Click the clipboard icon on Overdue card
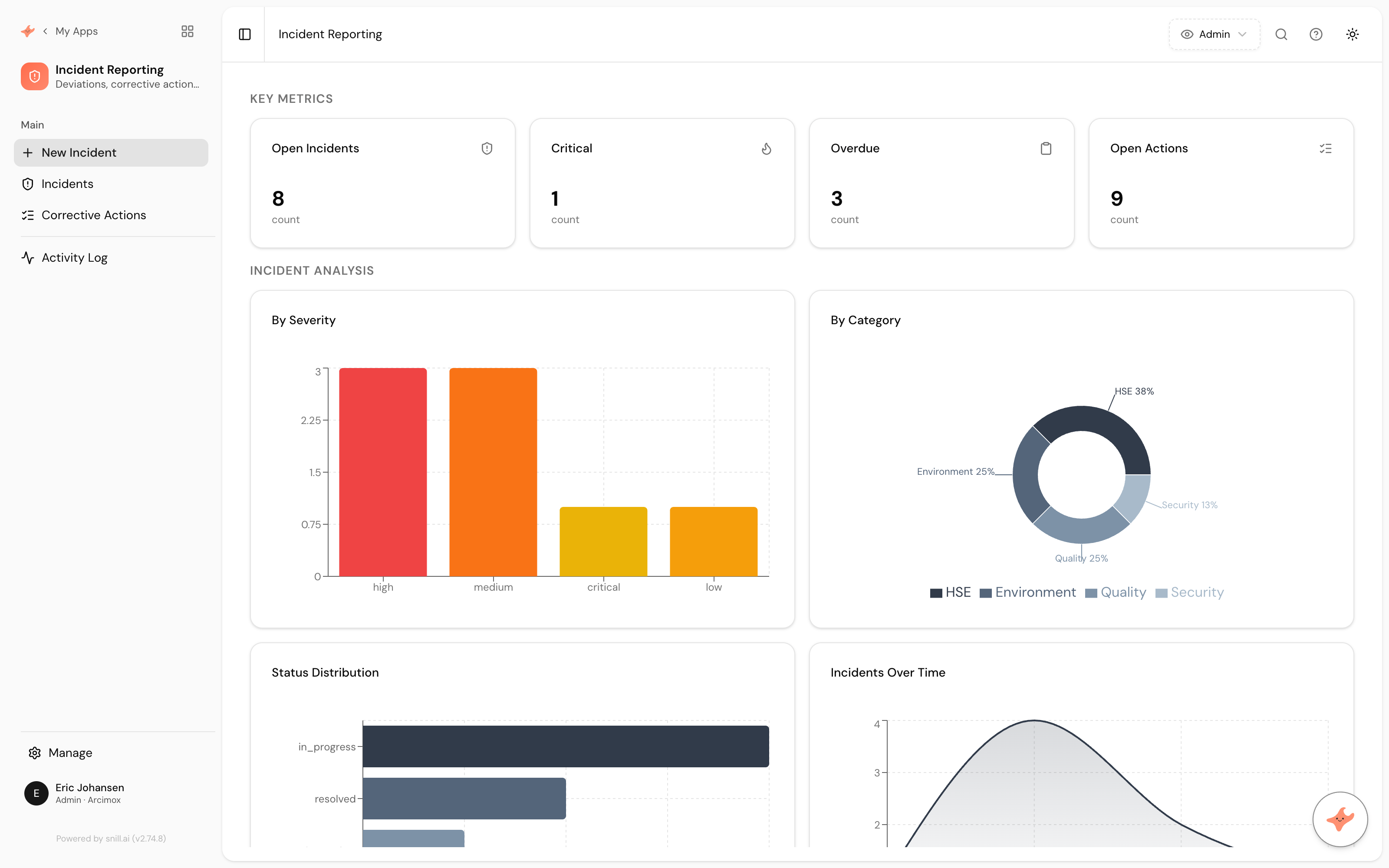Image resolution: width=1389 pixels, height=868 pixels. pos(1046,149)
